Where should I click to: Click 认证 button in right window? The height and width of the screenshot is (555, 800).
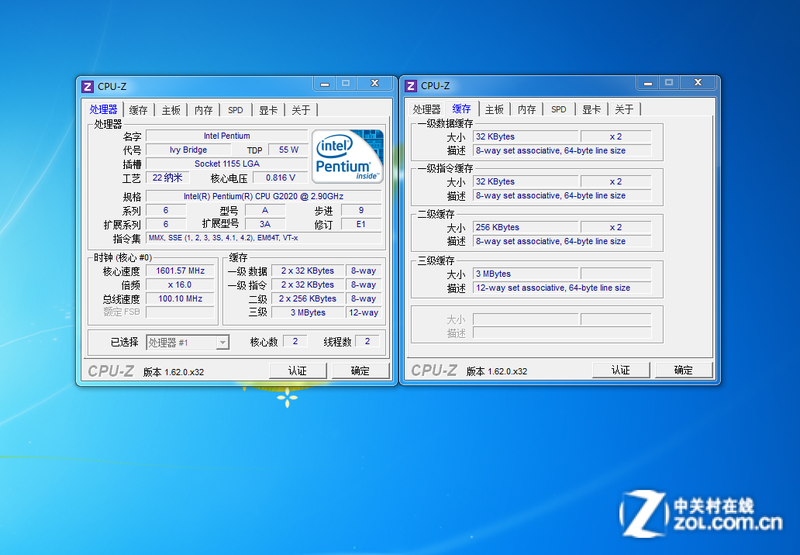click(620, 370)
